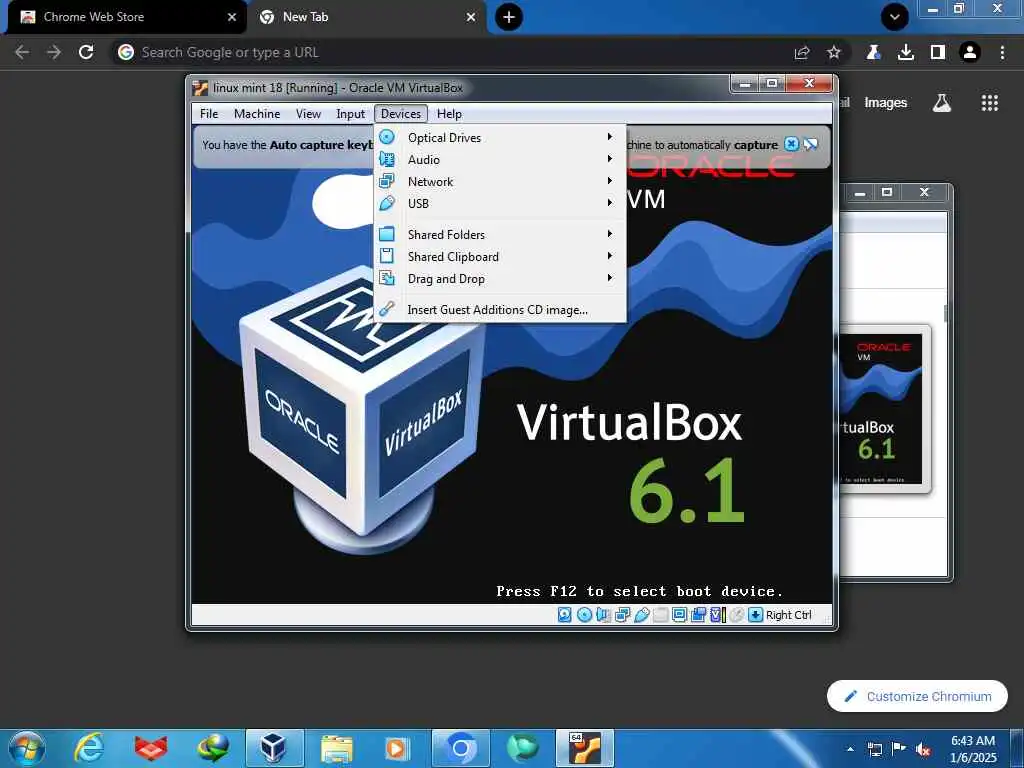Click the Optical Drives disc icon in Devices menu

click(x=387, y=137)
